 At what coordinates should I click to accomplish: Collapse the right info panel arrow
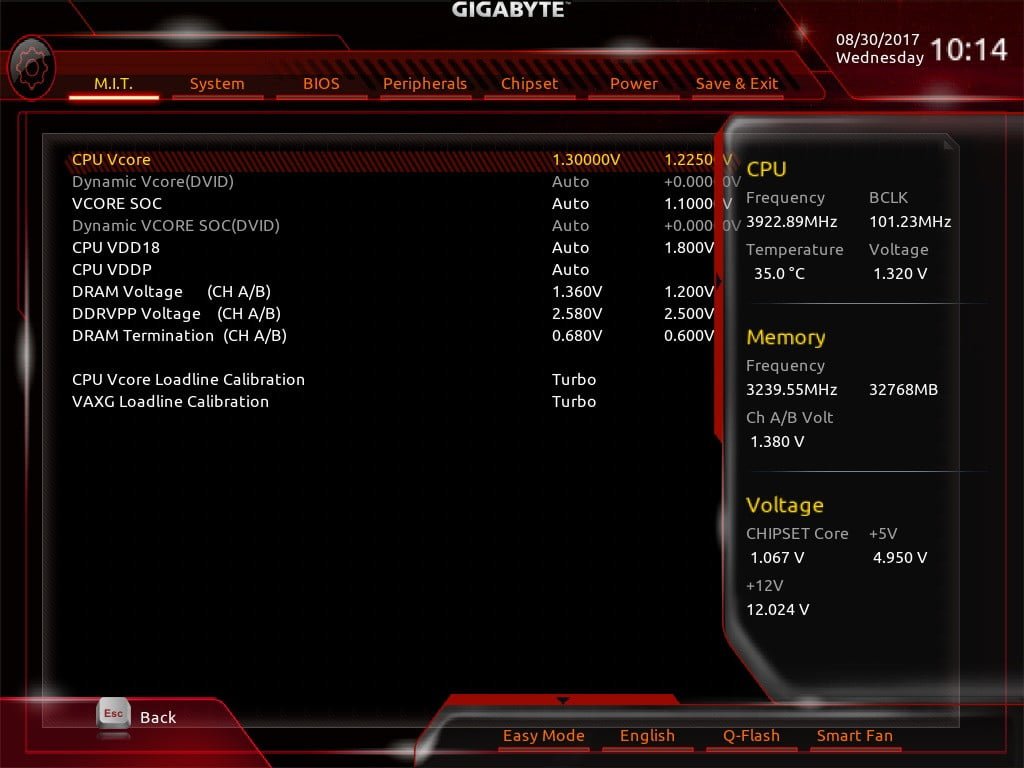coord(718,282)
